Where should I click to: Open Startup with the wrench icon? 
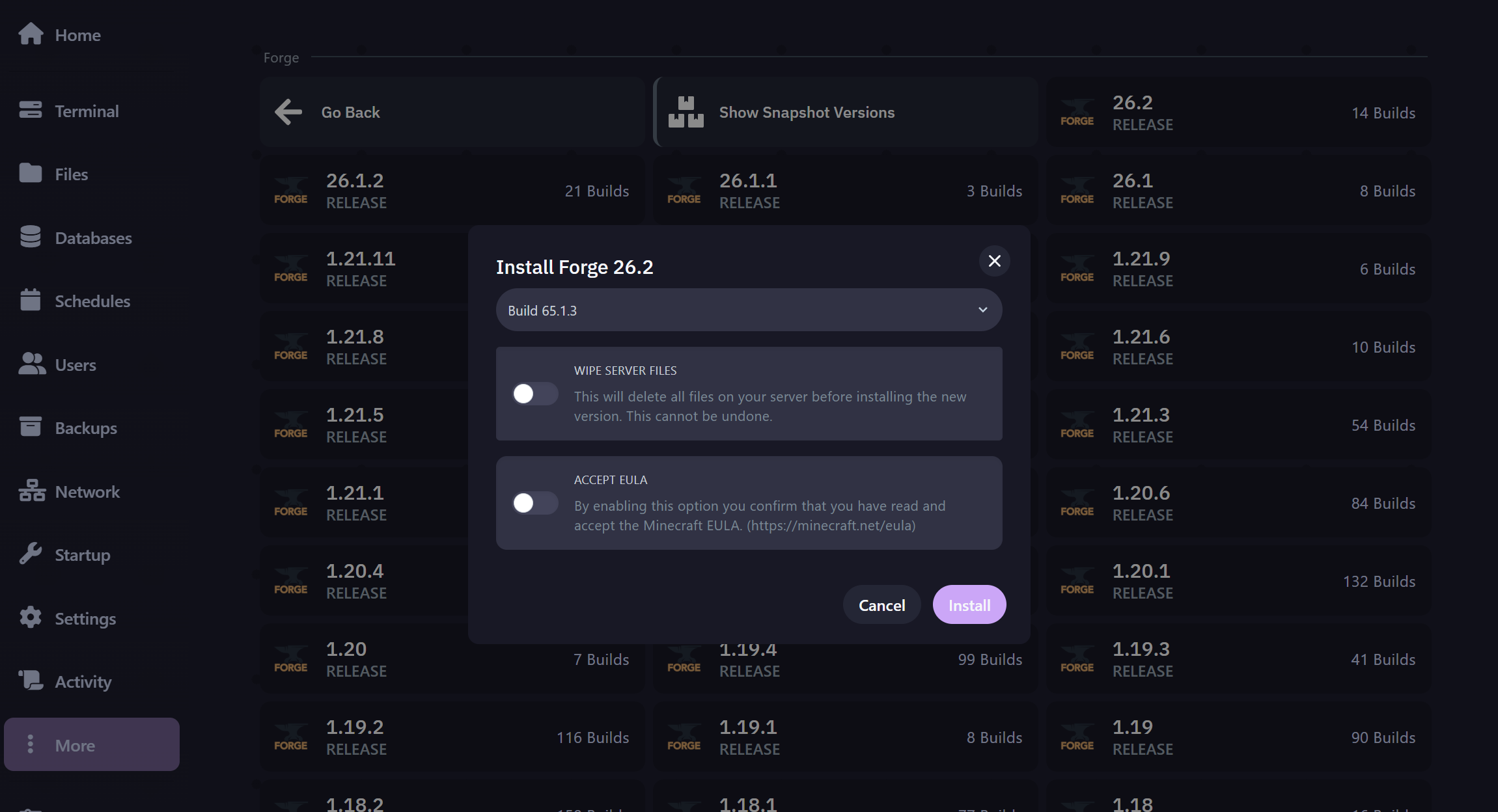pos(31,554)
